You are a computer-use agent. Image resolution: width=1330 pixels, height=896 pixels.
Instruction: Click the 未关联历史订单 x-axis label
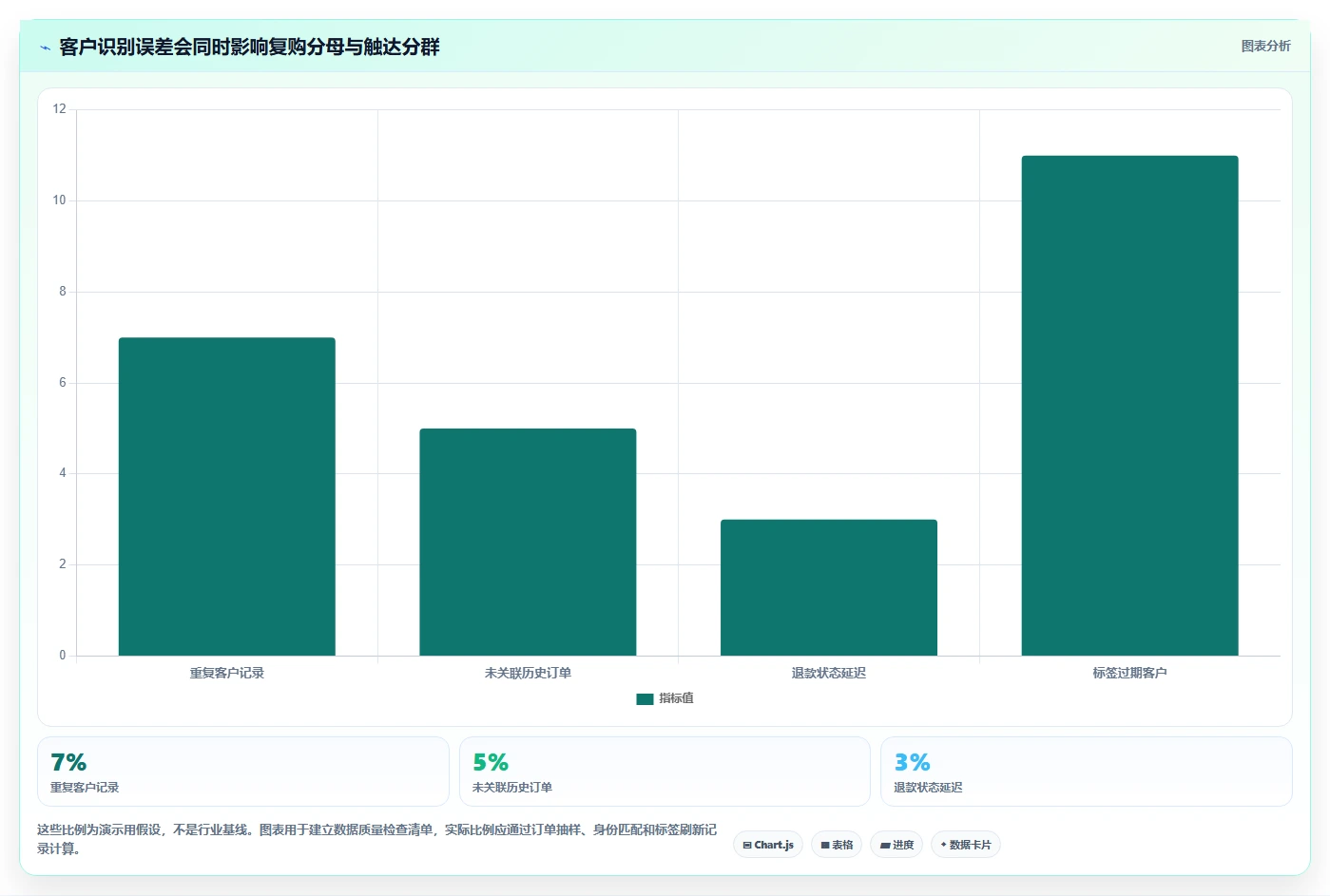(x=528, y=673)
